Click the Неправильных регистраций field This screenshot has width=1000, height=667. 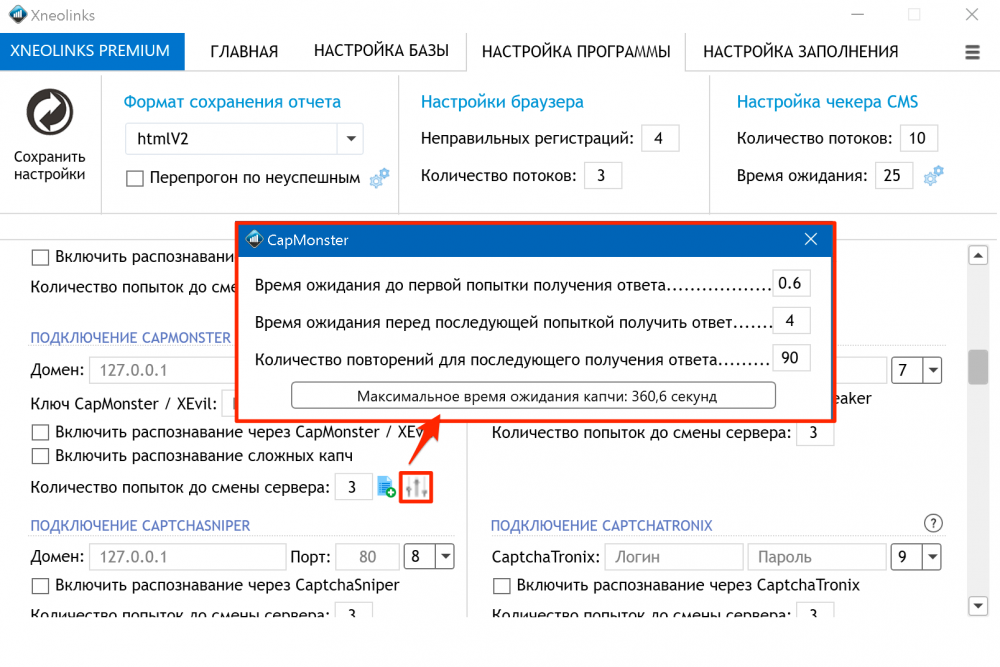point(660,138)
